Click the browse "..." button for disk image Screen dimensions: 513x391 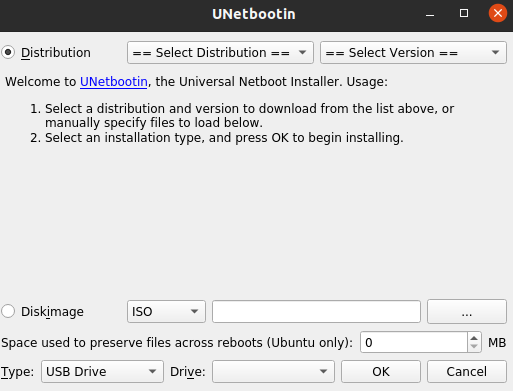pyautogui.click(x=467, y=311)
